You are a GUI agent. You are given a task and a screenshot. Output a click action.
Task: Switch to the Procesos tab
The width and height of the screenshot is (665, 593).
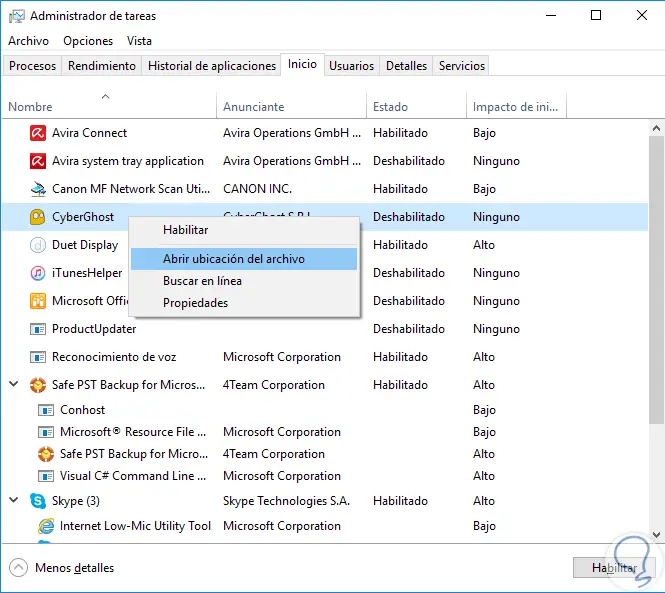point(32,66)
